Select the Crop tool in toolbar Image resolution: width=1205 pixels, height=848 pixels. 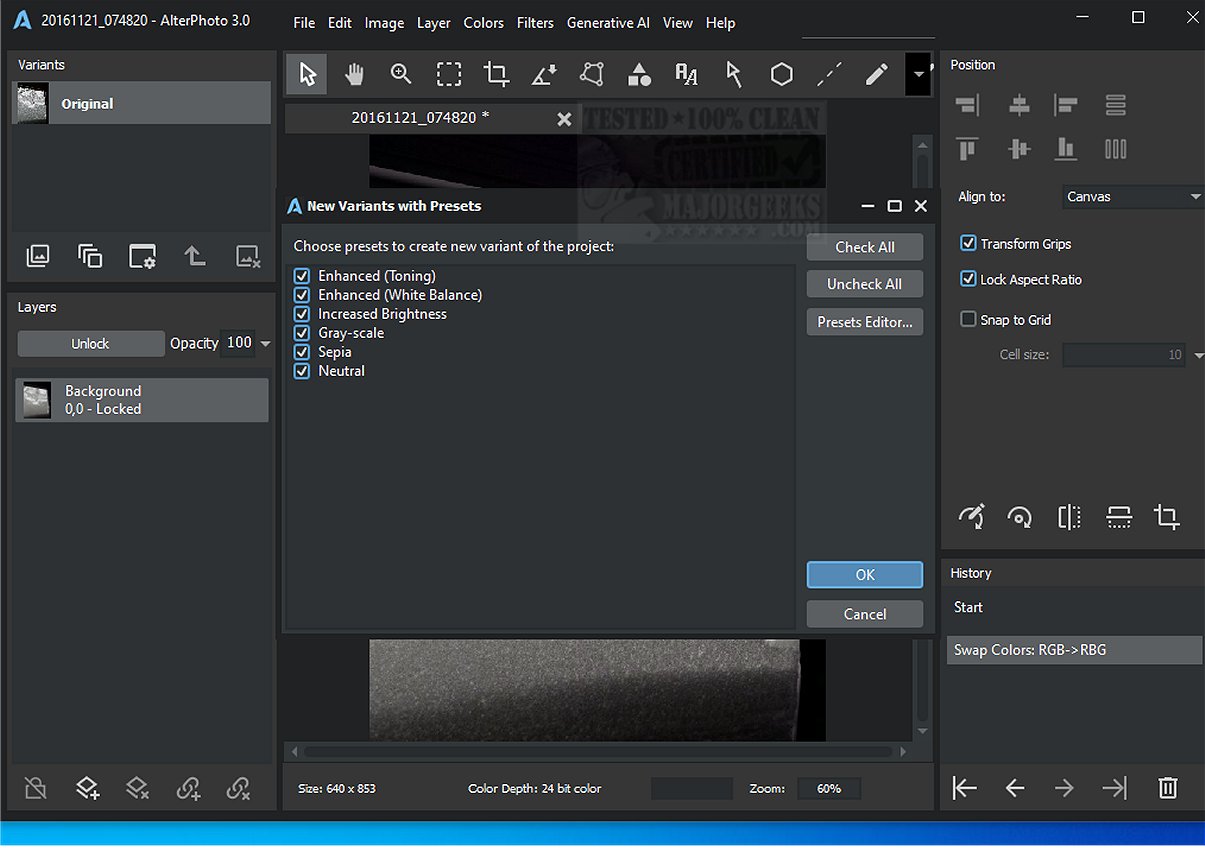tap(496, 74)
